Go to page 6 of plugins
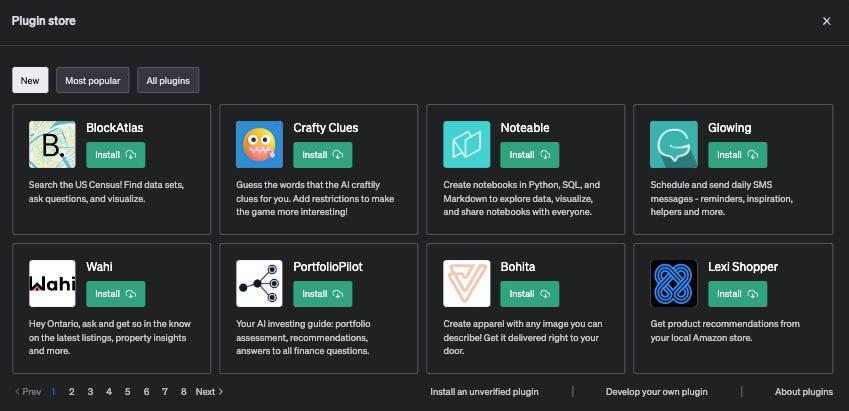The image size is (849, 411). [x=146, y=392]
